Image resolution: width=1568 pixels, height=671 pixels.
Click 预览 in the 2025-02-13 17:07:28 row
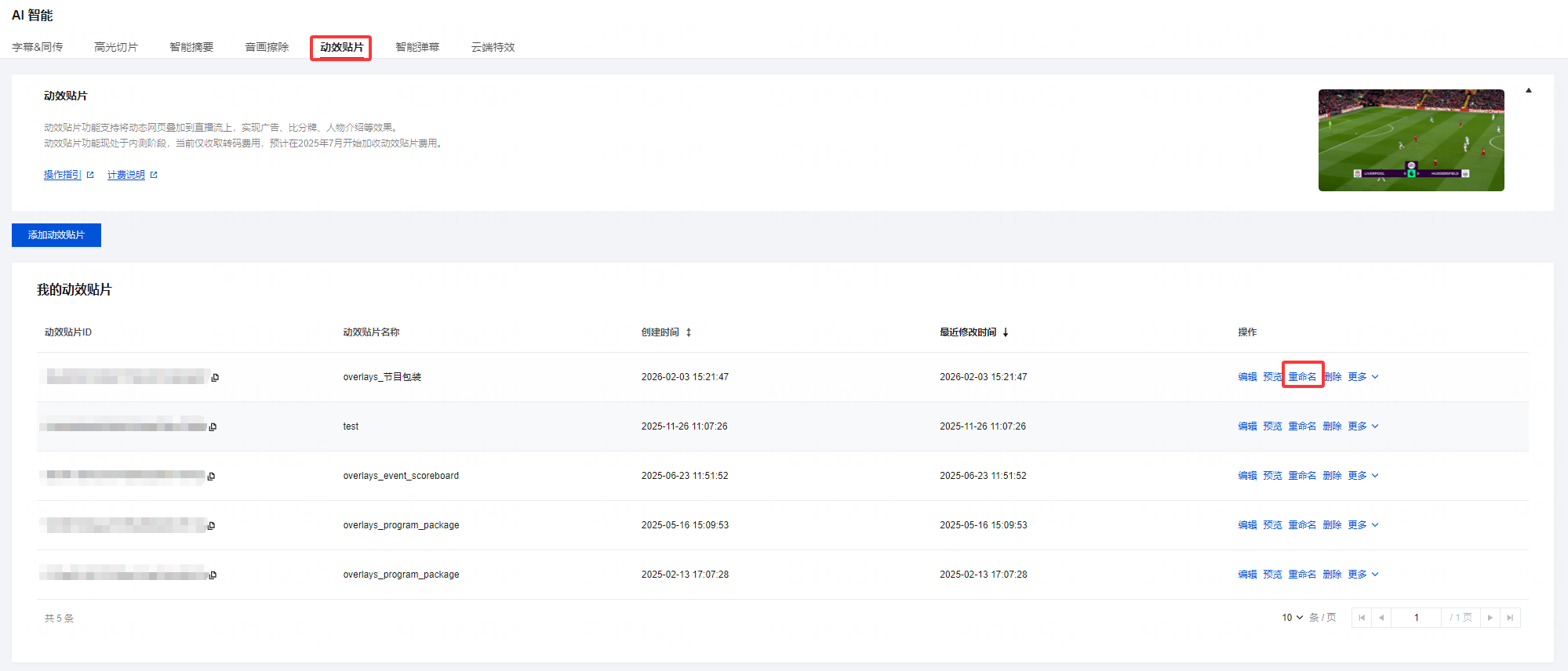click(1272, 575)
